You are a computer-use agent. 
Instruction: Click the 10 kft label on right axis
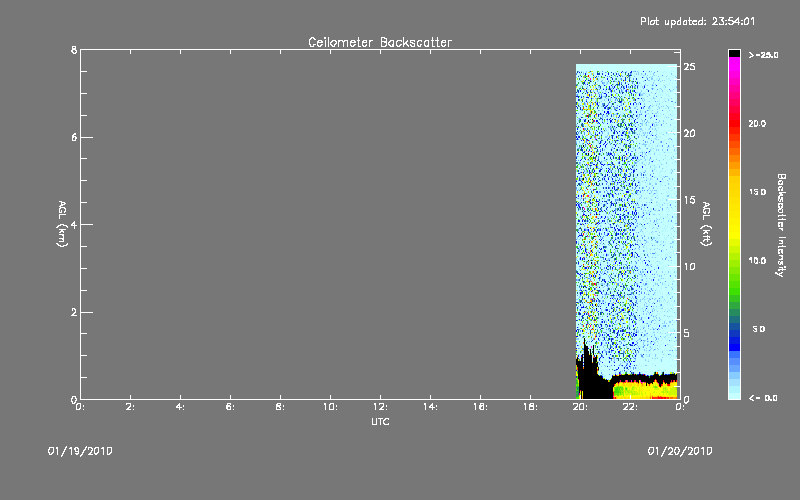point(689,266)
